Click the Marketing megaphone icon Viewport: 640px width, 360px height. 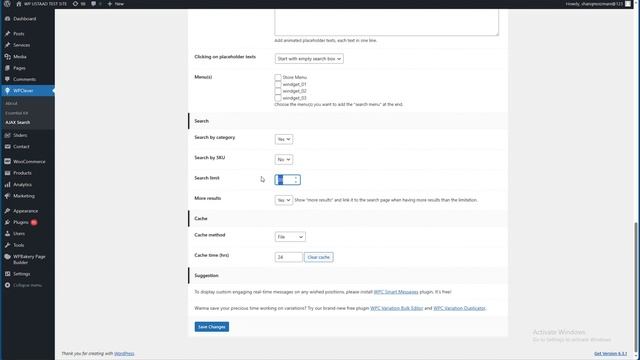click(x=7, y=196)
